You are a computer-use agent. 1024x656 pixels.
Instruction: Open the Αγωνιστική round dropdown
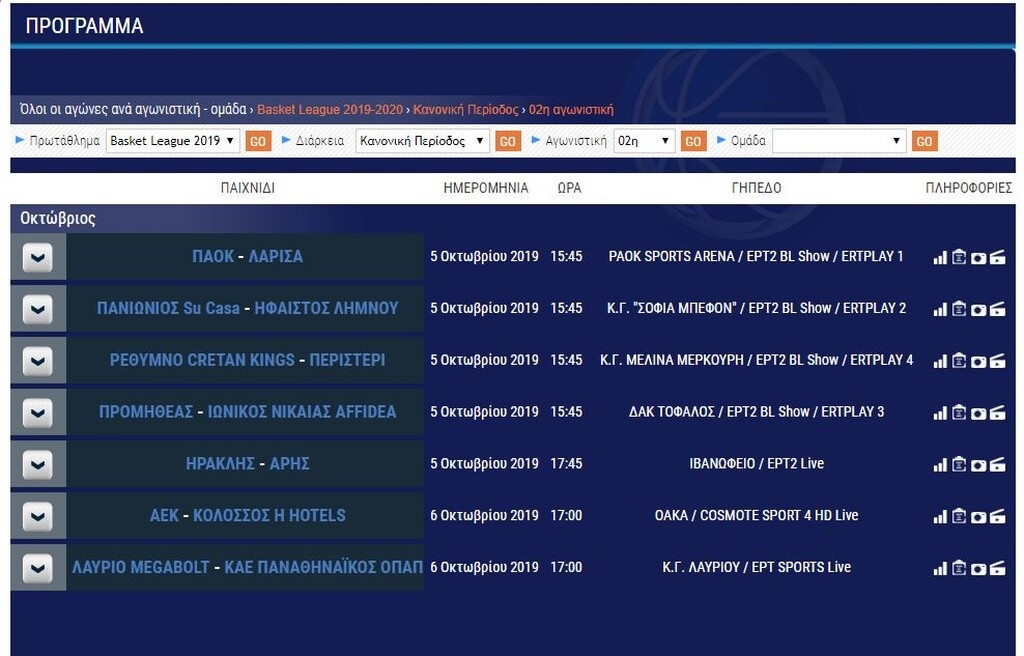click(x=645, y=141)
